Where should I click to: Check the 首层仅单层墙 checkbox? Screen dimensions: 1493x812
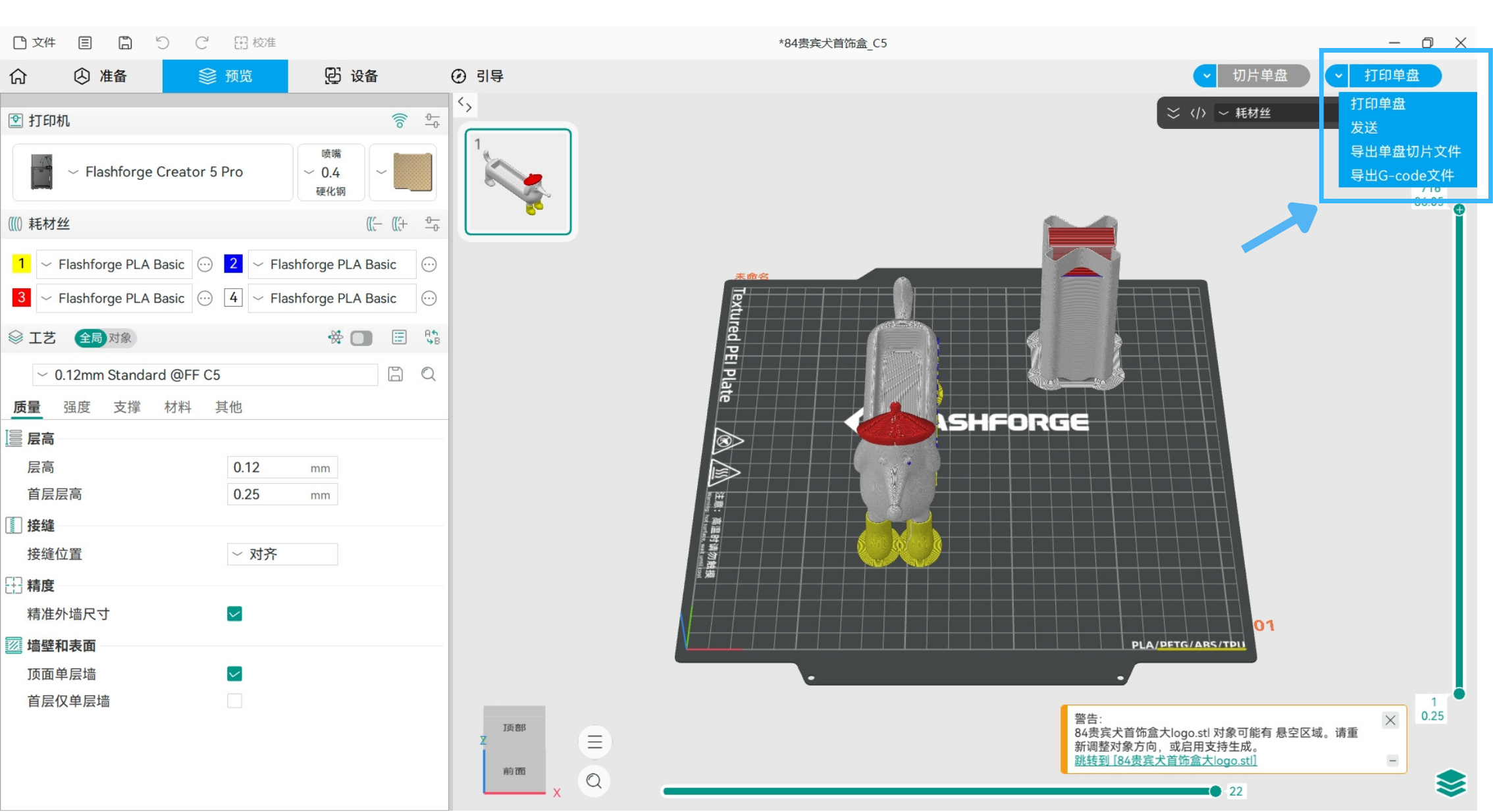click(x=234, y=701)
